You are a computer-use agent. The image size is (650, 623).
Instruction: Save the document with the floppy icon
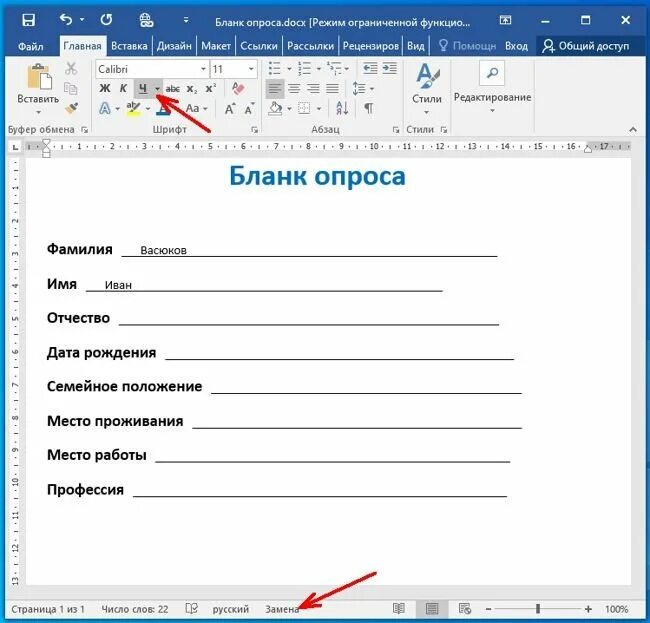coord(28,19)
